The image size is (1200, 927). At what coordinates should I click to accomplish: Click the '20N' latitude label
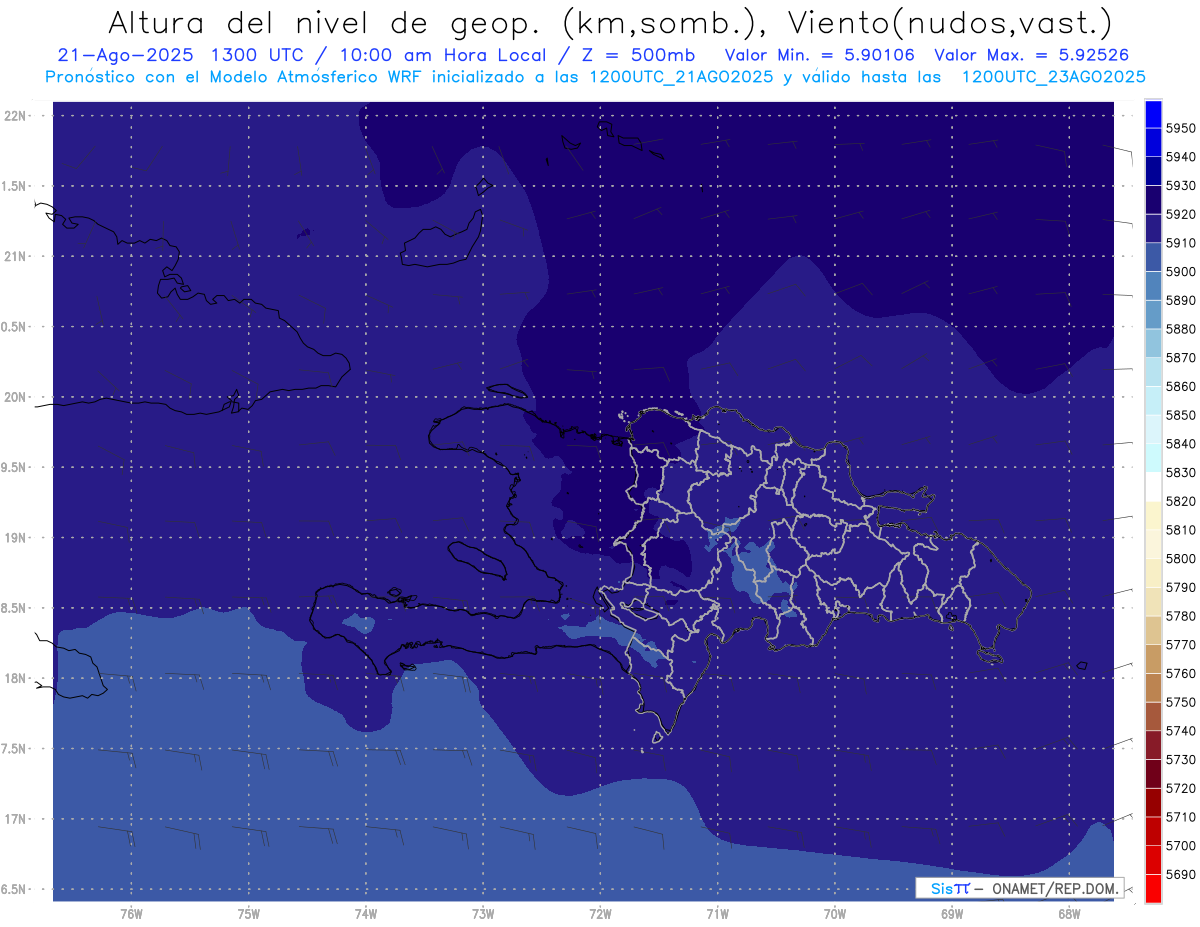pyautogui.click(x=17, y=398)
